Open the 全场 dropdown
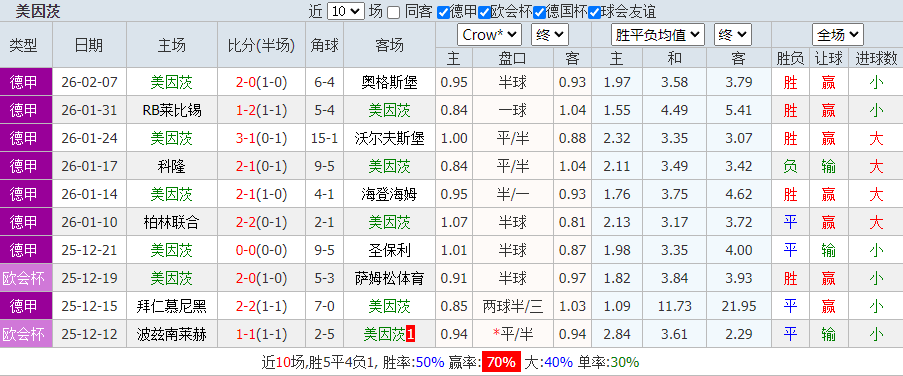 point(837,35)
